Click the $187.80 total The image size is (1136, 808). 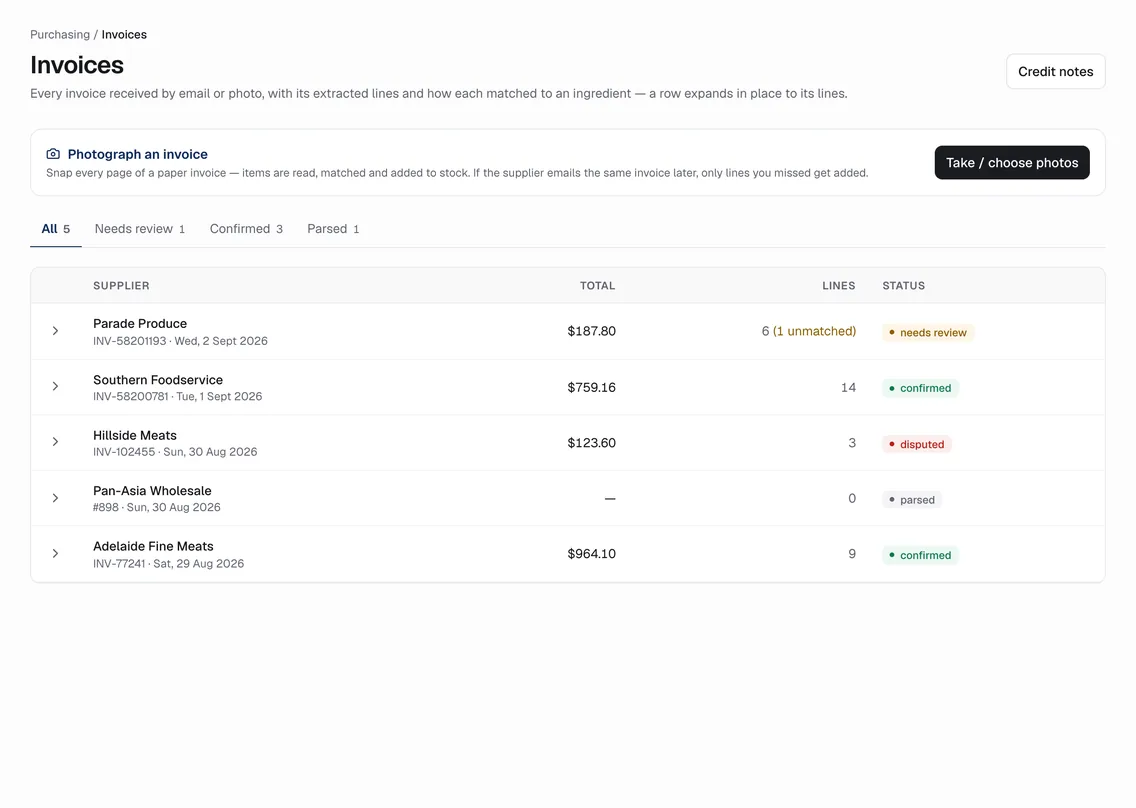(x=591, y=331)
